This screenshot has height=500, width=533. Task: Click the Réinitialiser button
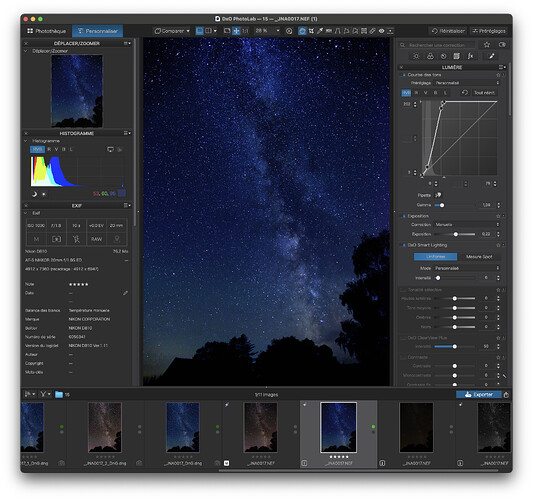(x=448, y=31)
